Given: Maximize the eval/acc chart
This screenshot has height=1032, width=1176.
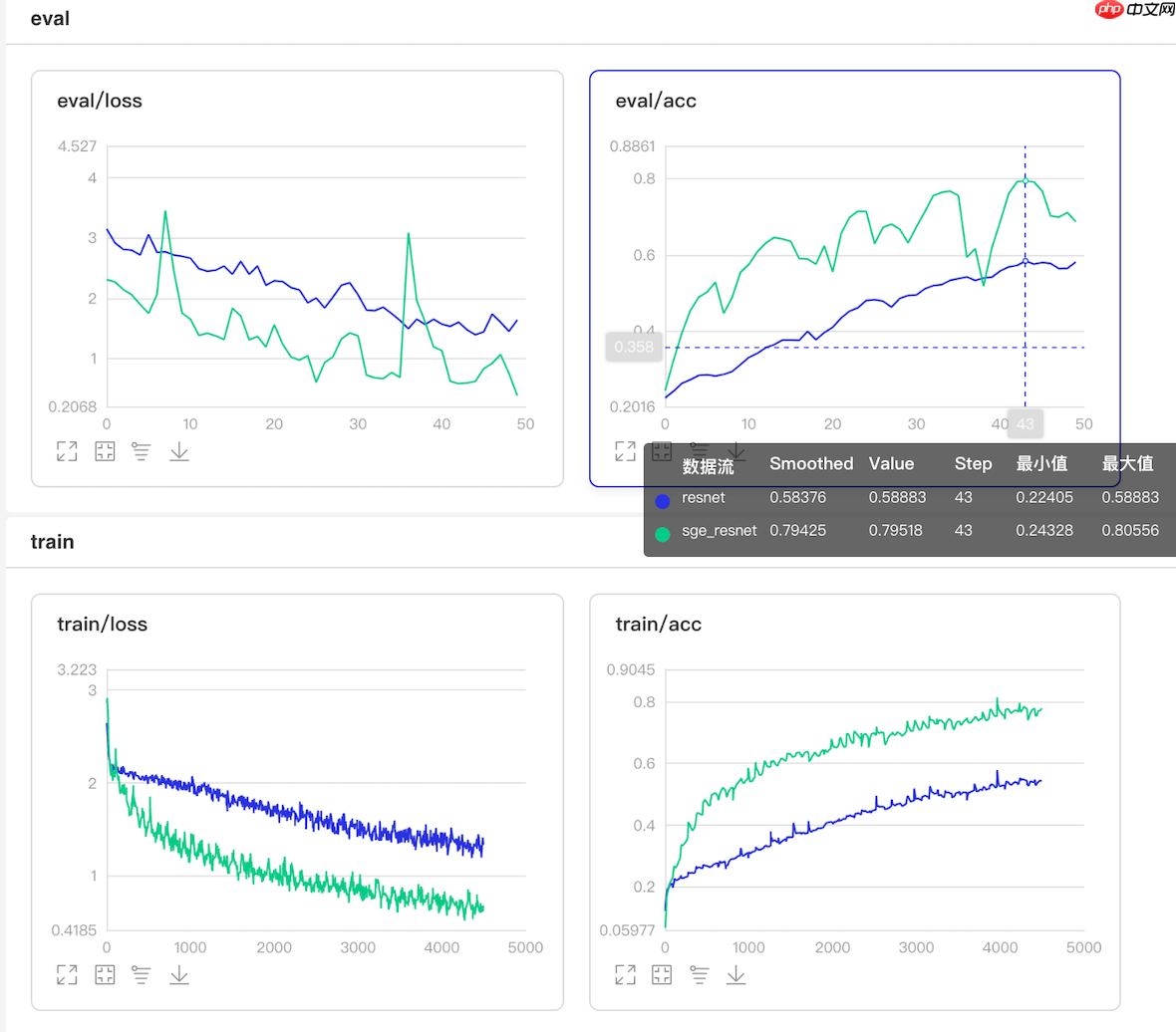Looking at the screenshot, I should click(x=625, y=451).
